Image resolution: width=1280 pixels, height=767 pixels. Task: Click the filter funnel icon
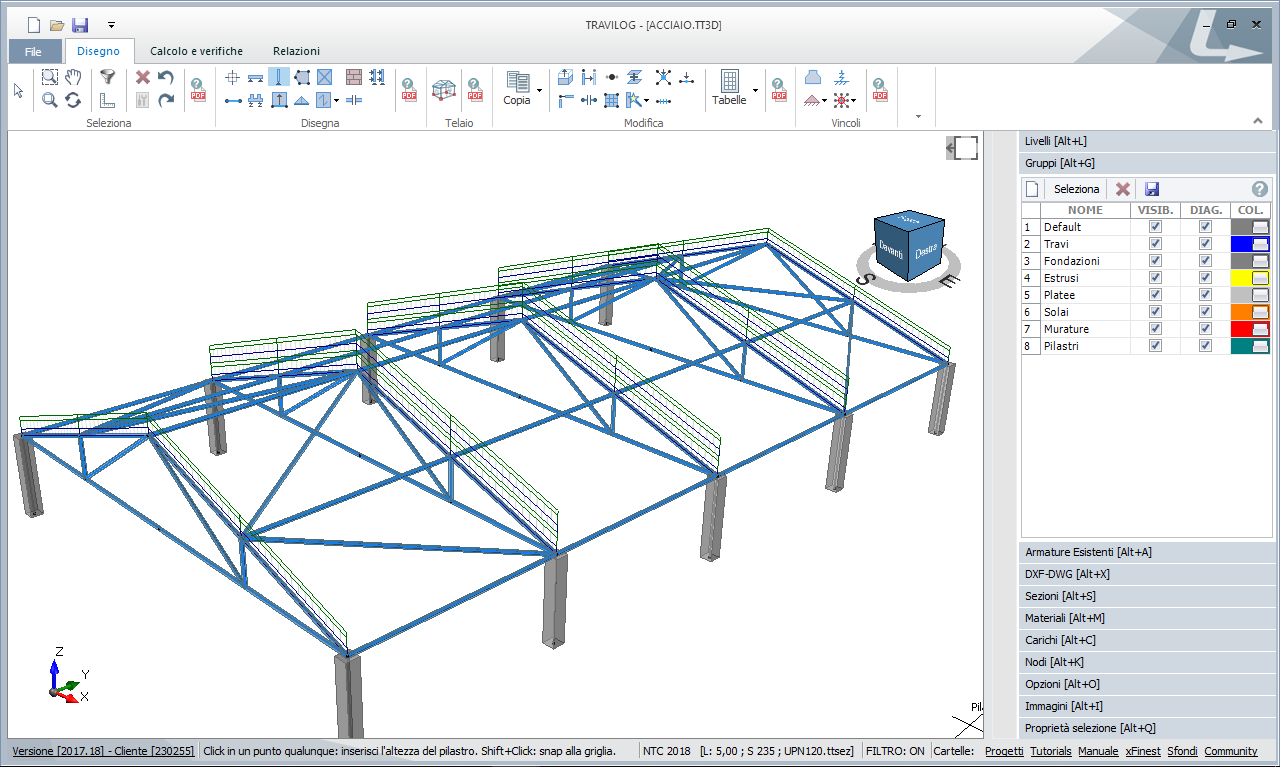107,77
